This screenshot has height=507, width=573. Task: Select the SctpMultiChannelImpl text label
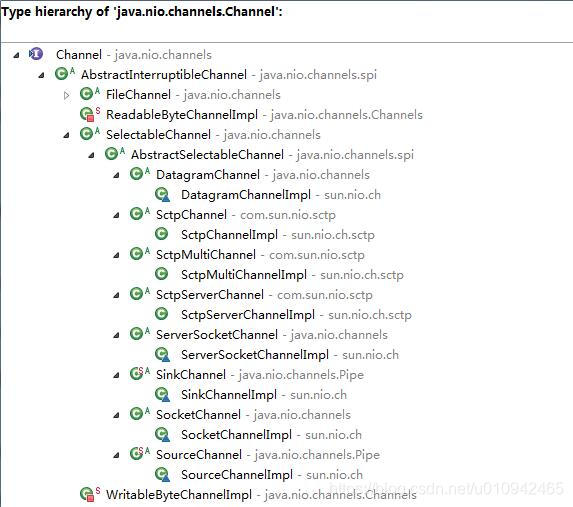244,275
